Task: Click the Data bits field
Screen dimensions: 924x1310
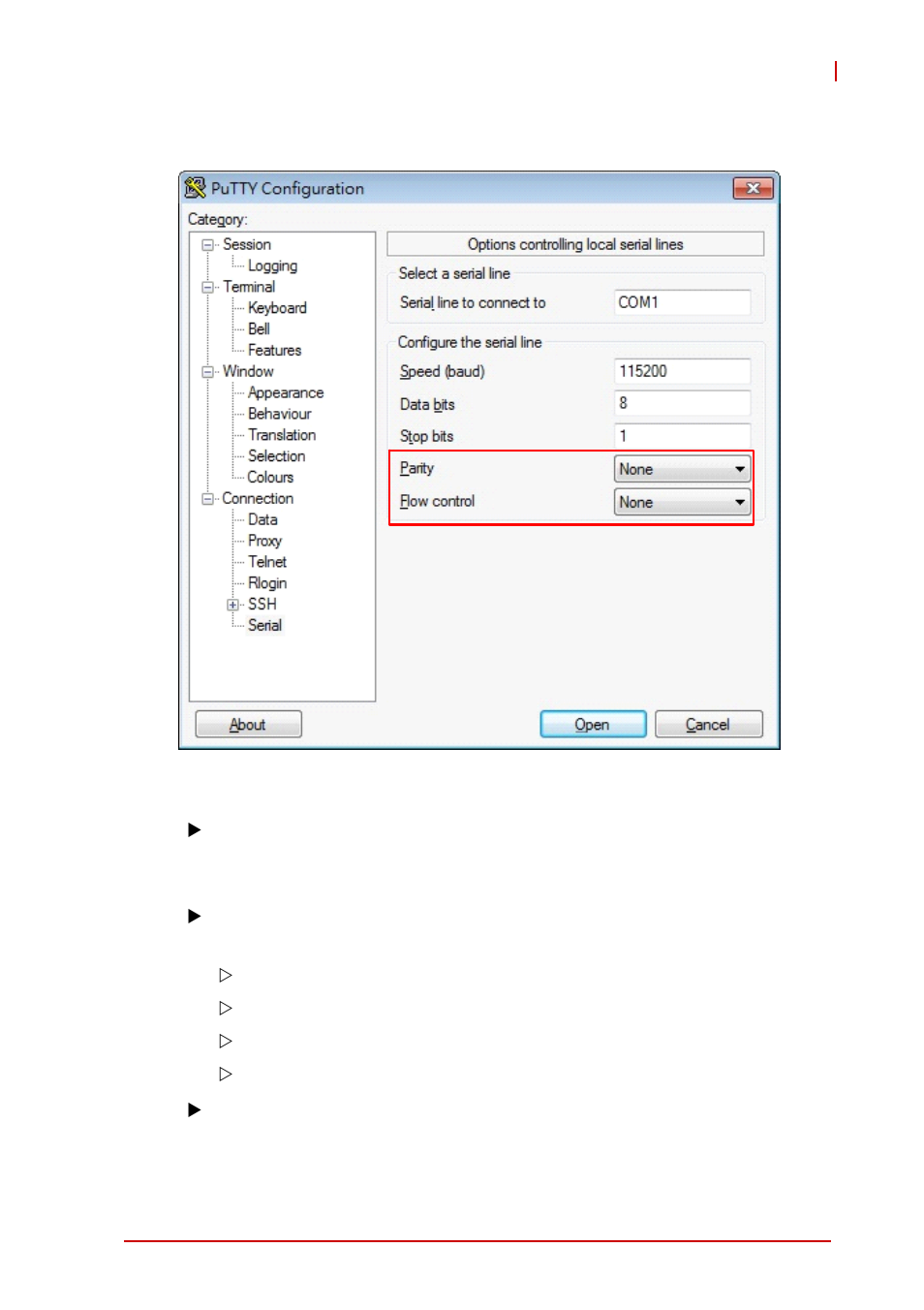Action: pos(682,403)
